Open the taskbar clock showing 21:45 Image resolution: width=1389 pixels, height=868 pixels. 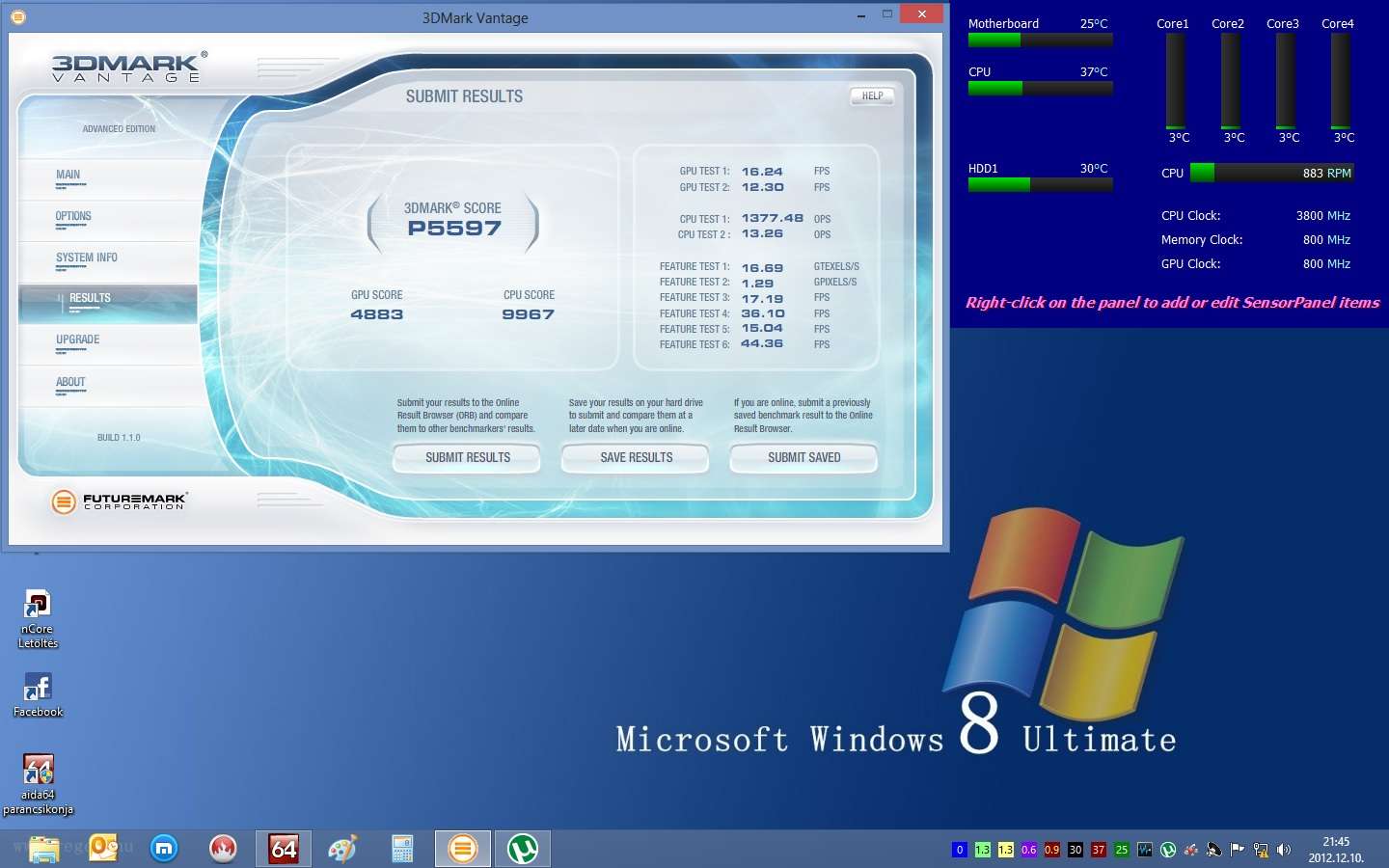pyautogui.click(x=1336, y=850)
